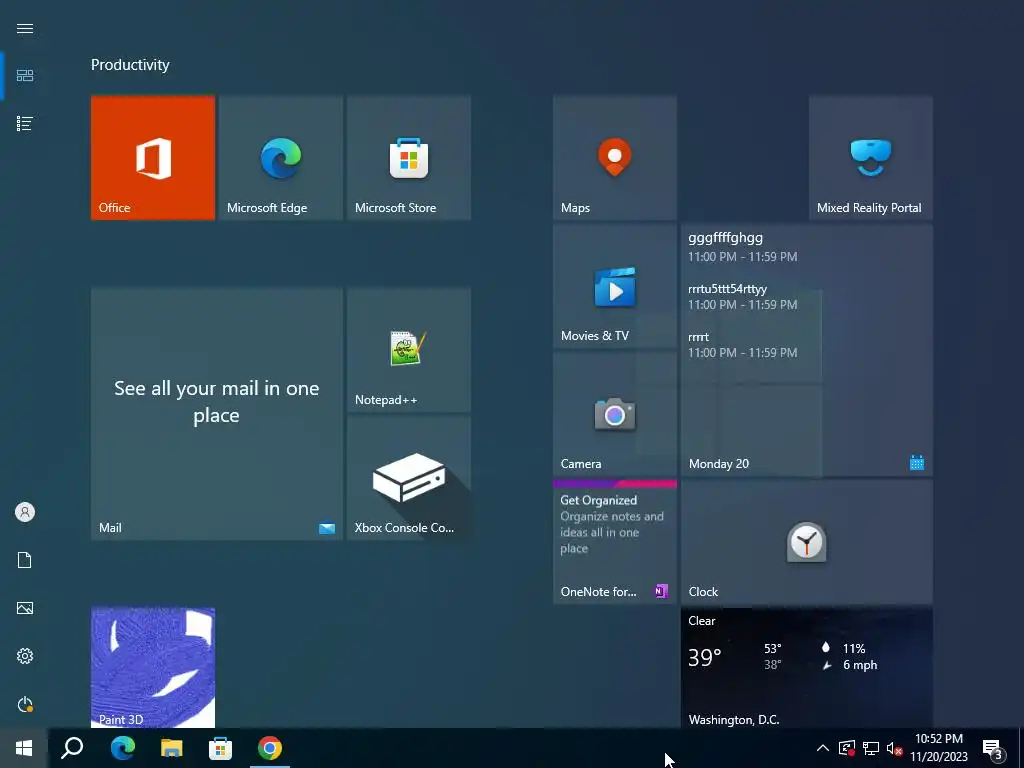Open Microsoft Store from the taskbar
The image size is (1024, 768).
coord(221,748)
